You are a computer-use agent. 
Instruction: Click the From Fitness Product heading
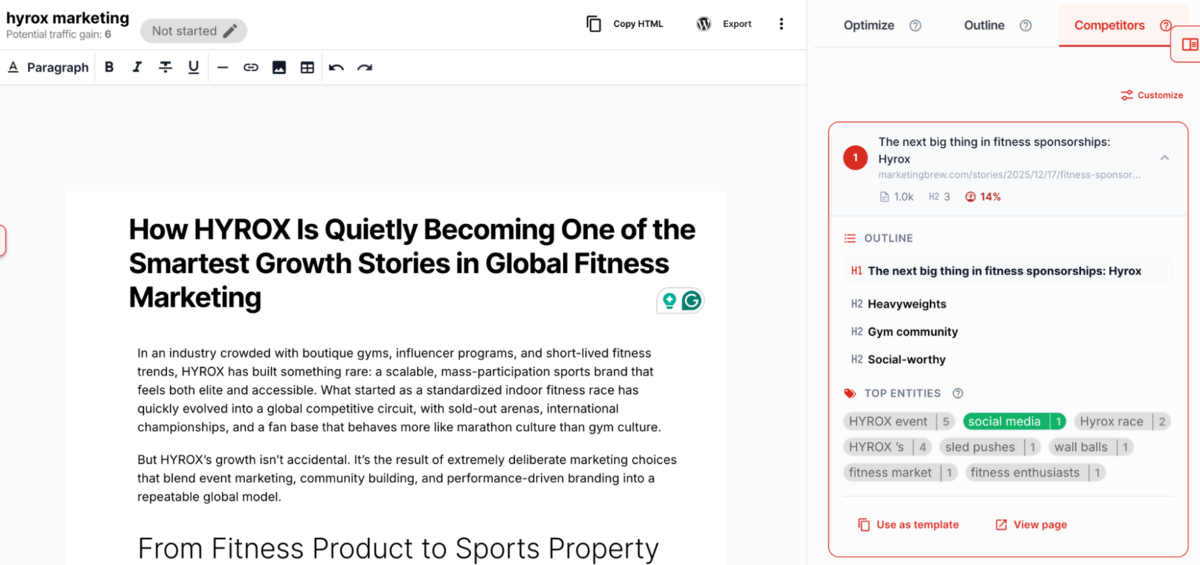click(398, 548)
